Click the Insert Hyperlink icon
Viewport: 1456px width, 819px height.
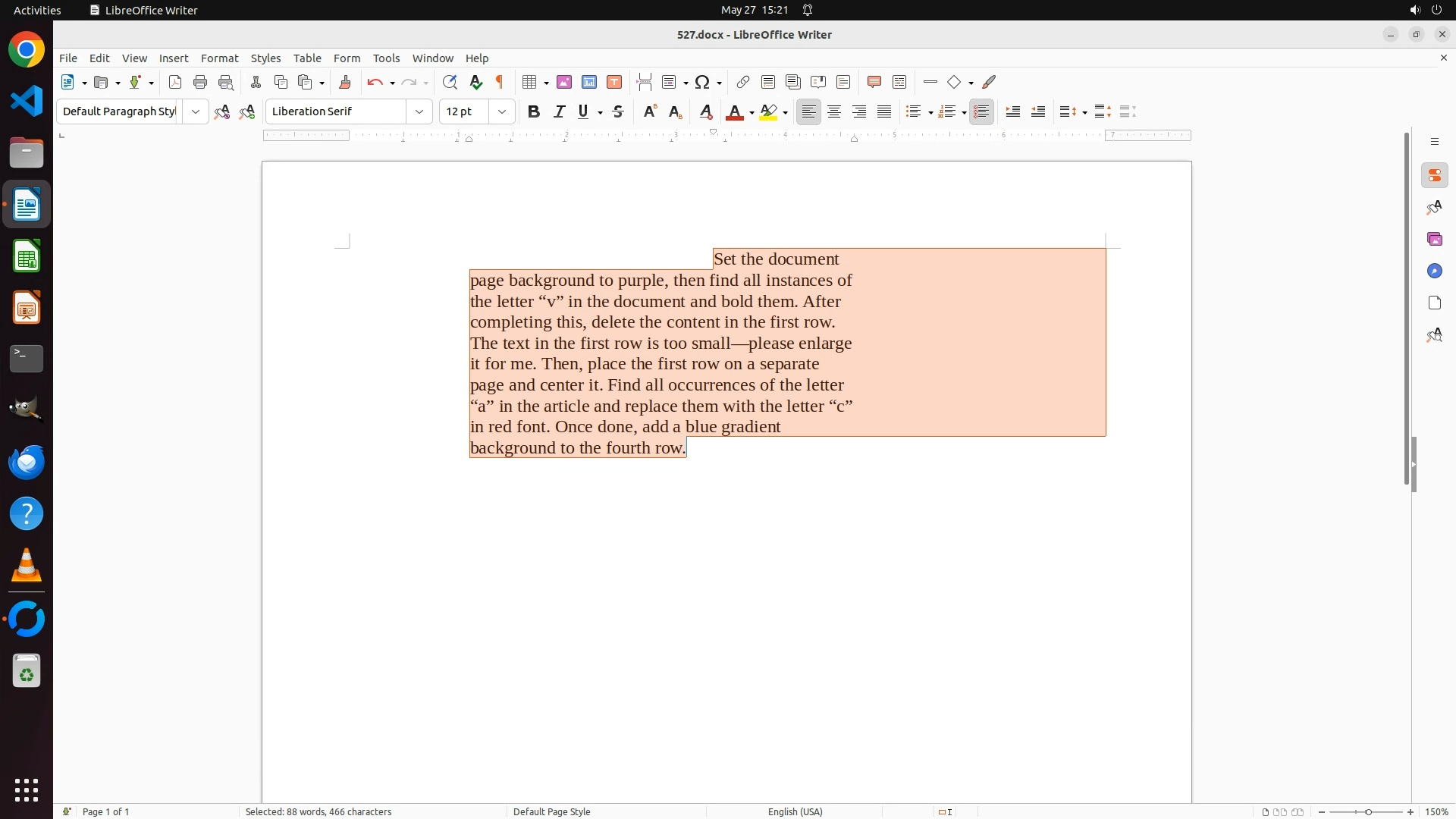[743, 82]
